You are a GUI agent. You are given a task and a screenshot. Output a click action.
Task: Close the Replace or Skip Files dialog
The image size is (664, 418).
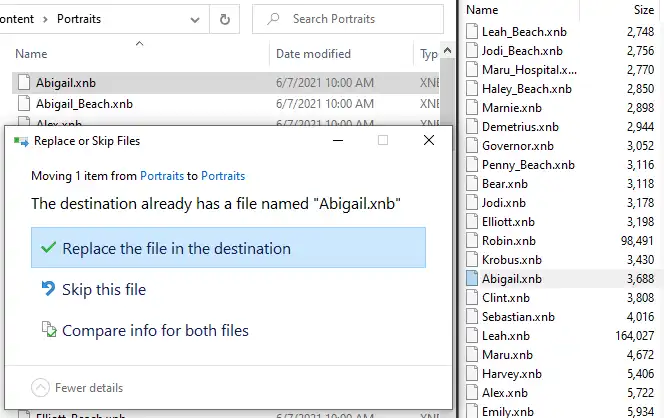pos(429,141)
